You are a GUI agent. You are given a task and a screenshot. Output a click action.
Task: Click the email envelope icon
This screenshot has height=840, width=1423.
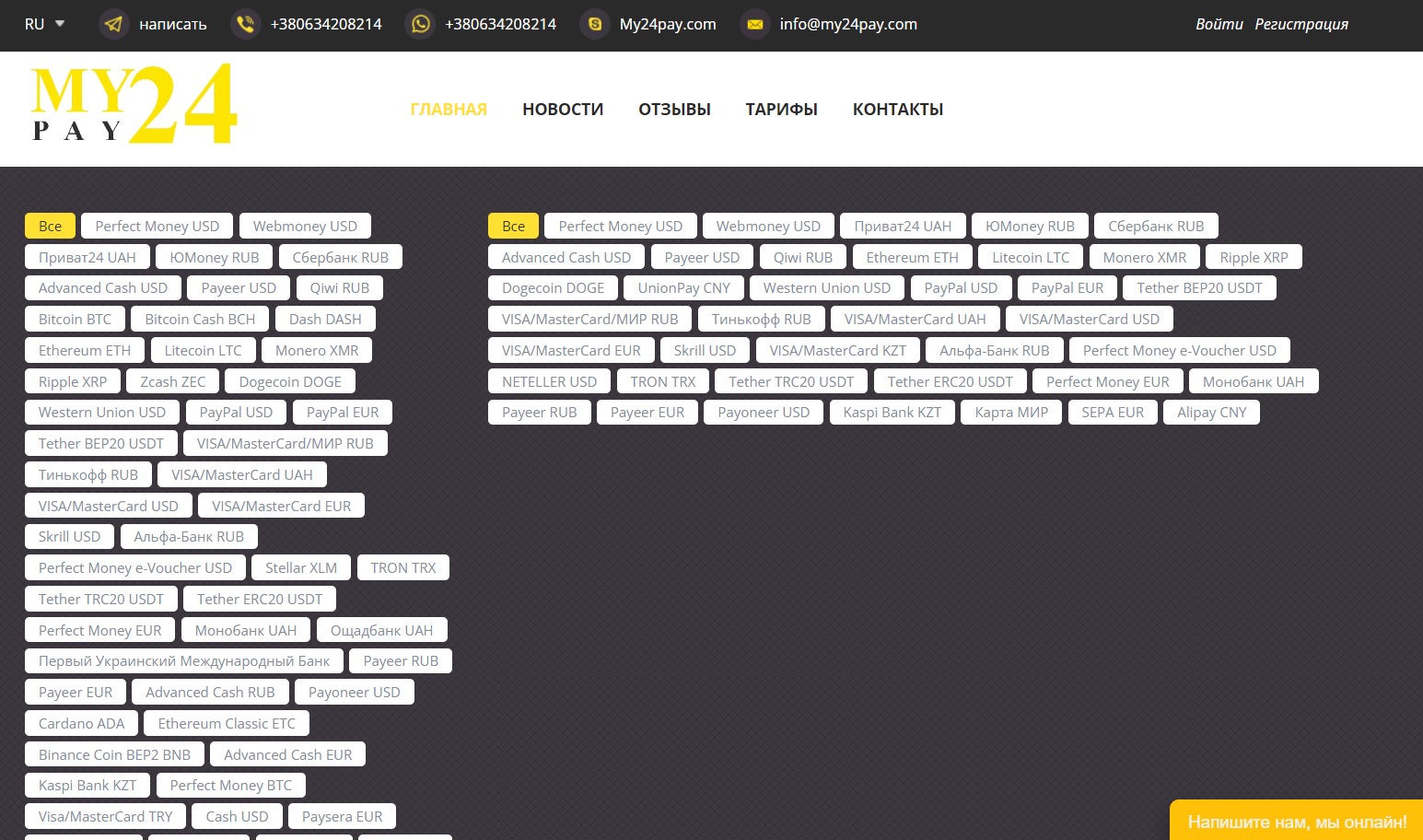click(755, 24)
